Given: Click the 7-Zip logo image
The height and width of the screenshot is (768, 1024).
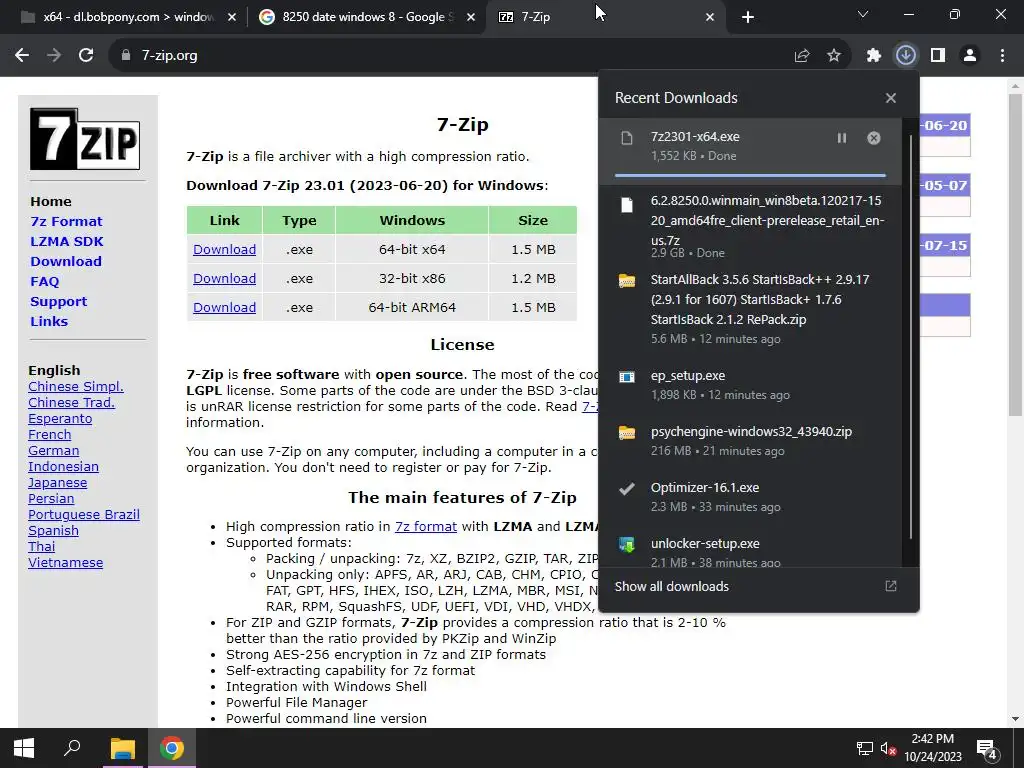Looking at the screenshot, I should [x=85, y=139].
